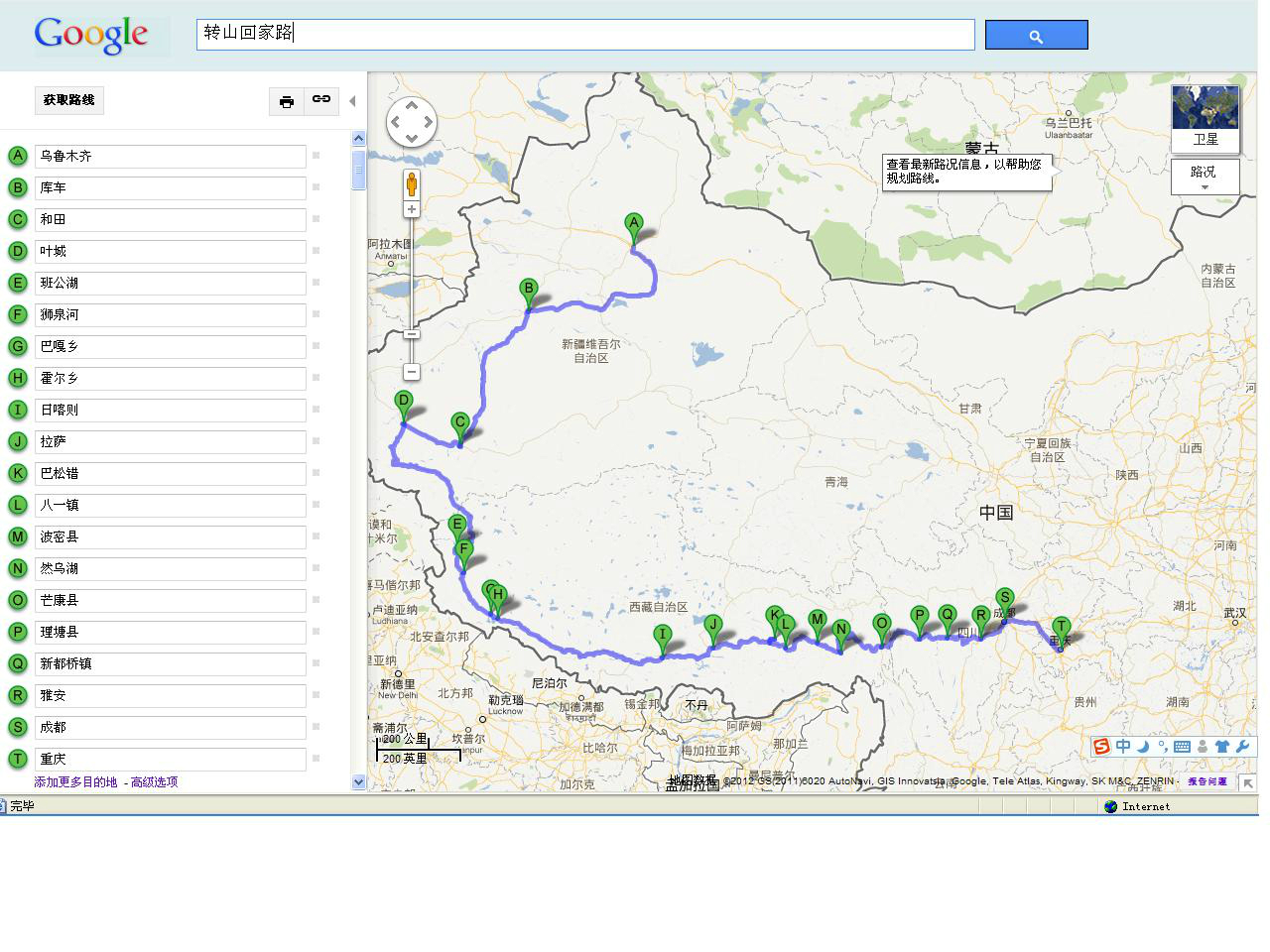Open the share link chain icon
This screenshot has height=952, width=1270.
pyautogui.click(x=321, y=100)
